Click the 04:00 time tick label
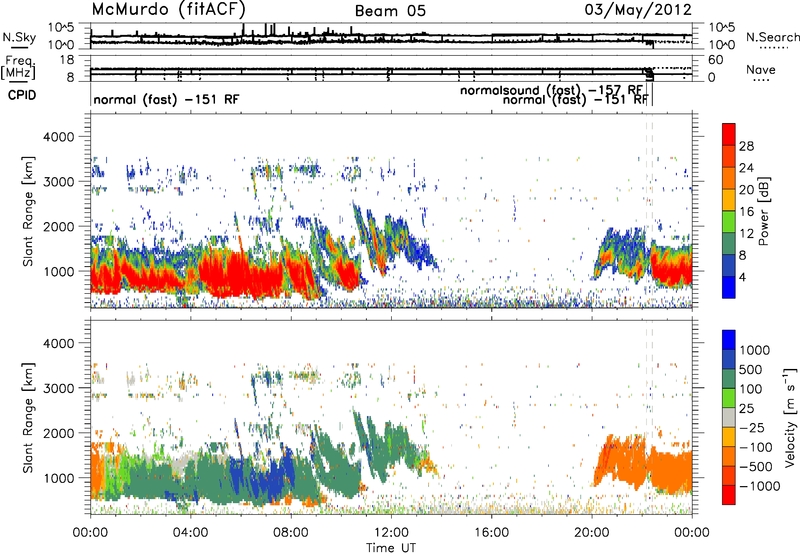 click(x=190, y=532)
